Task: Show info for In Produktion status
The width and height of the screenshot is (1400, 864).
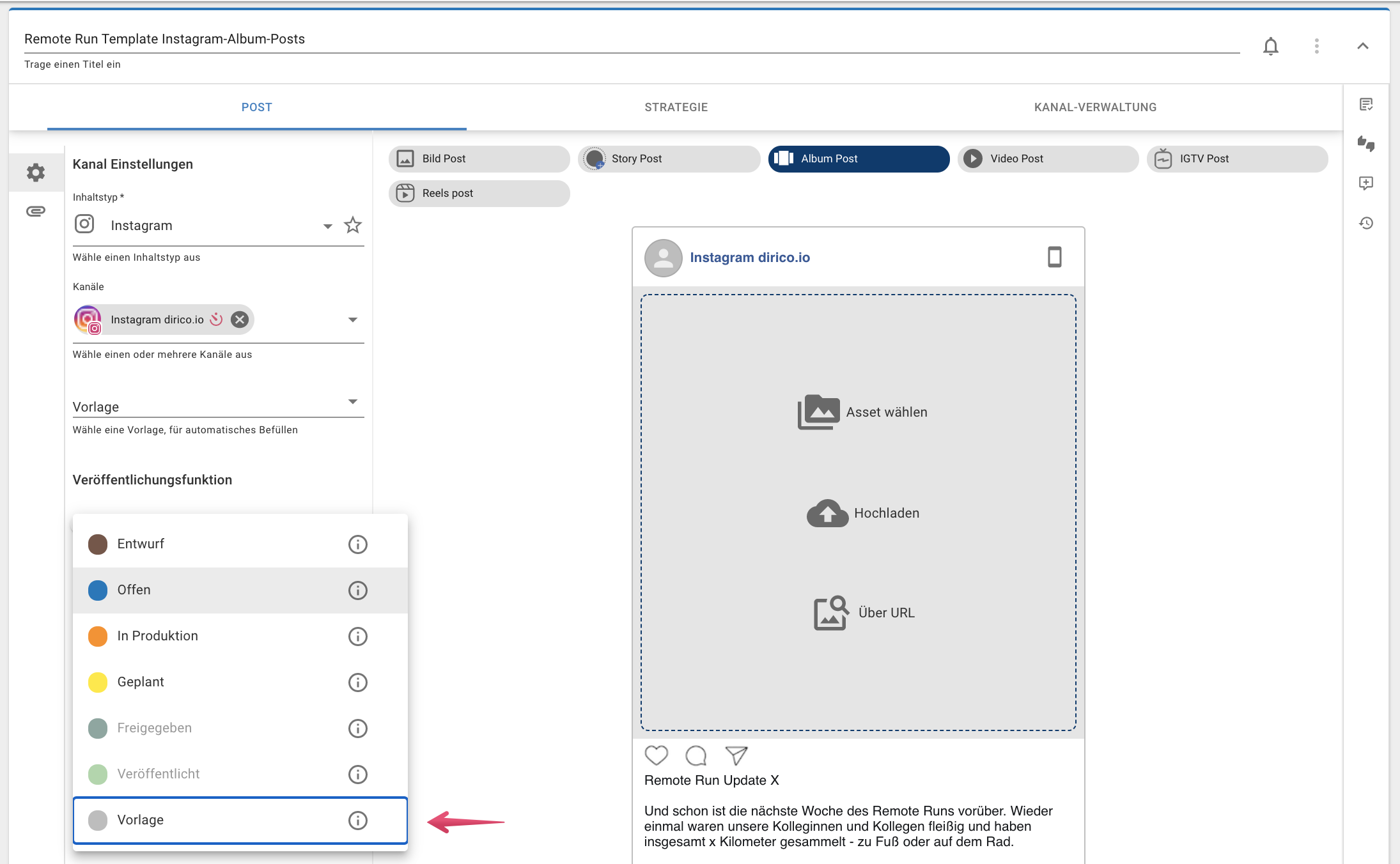Action: pos(358,636)
